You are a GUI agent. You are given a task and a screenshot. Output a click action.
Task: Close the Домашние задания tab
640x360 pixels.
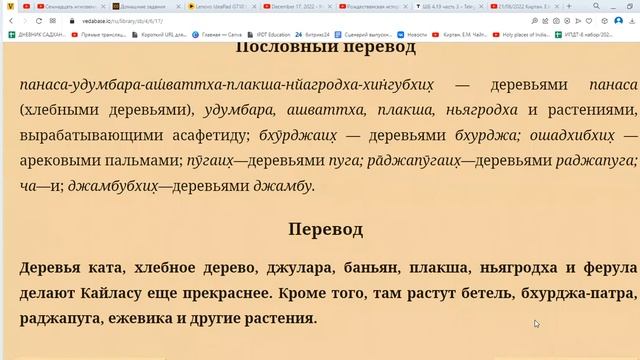pyautogui.click(x=179, y=7)
